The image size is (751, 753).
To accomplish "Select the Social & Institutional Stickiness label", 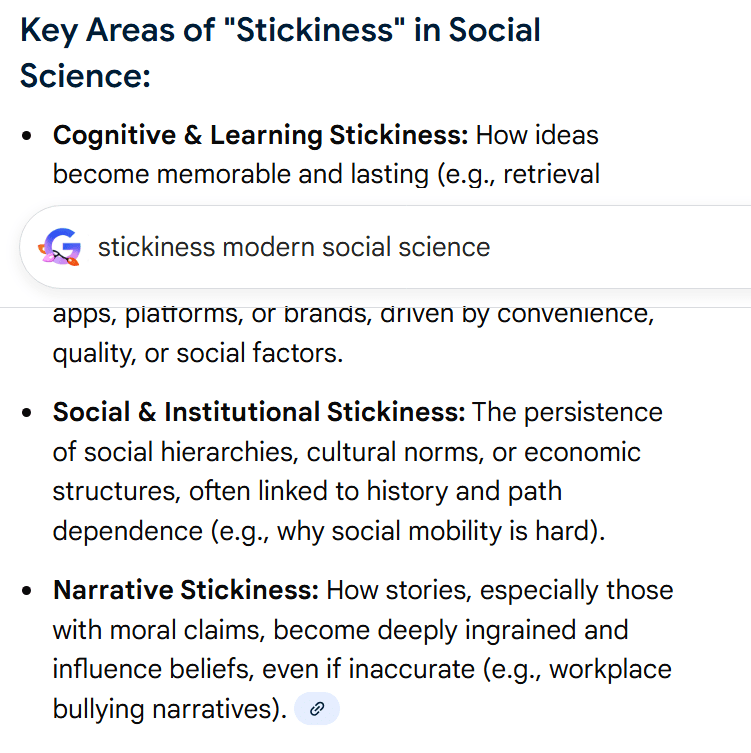I will (x=259, y=412).
